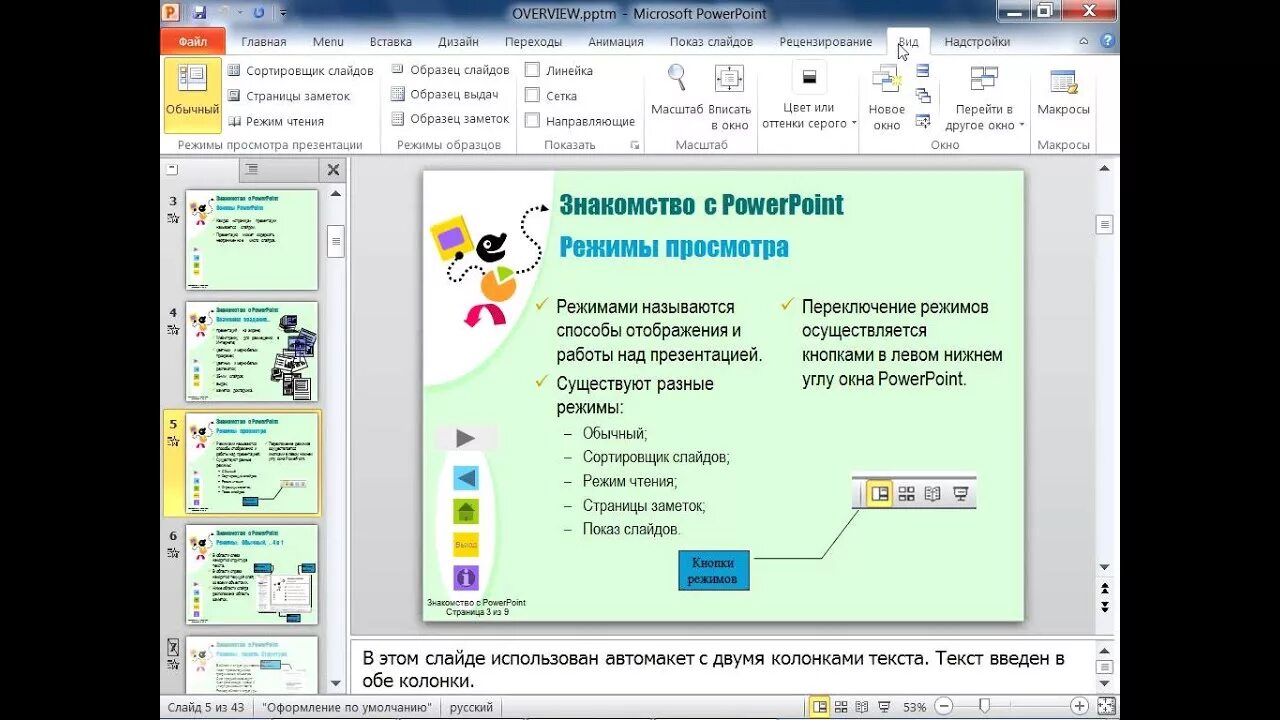The width and height of the screenshot is (1280, 720).
Task: Click Normal view icon in status bar
Action: (819, 707)
